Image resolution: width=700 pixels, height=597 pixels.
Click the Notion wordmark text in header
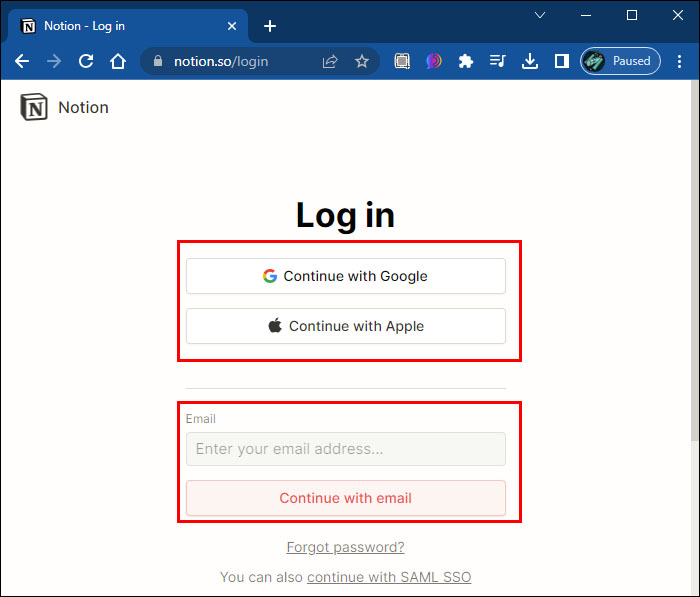(83, 108)
